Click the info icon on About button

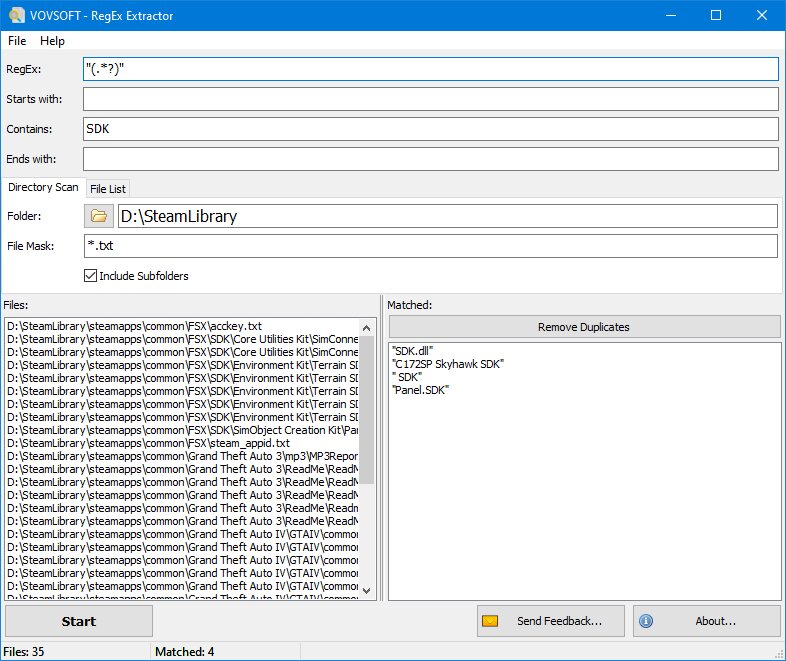pyautogui.click(x=646, y=621)
